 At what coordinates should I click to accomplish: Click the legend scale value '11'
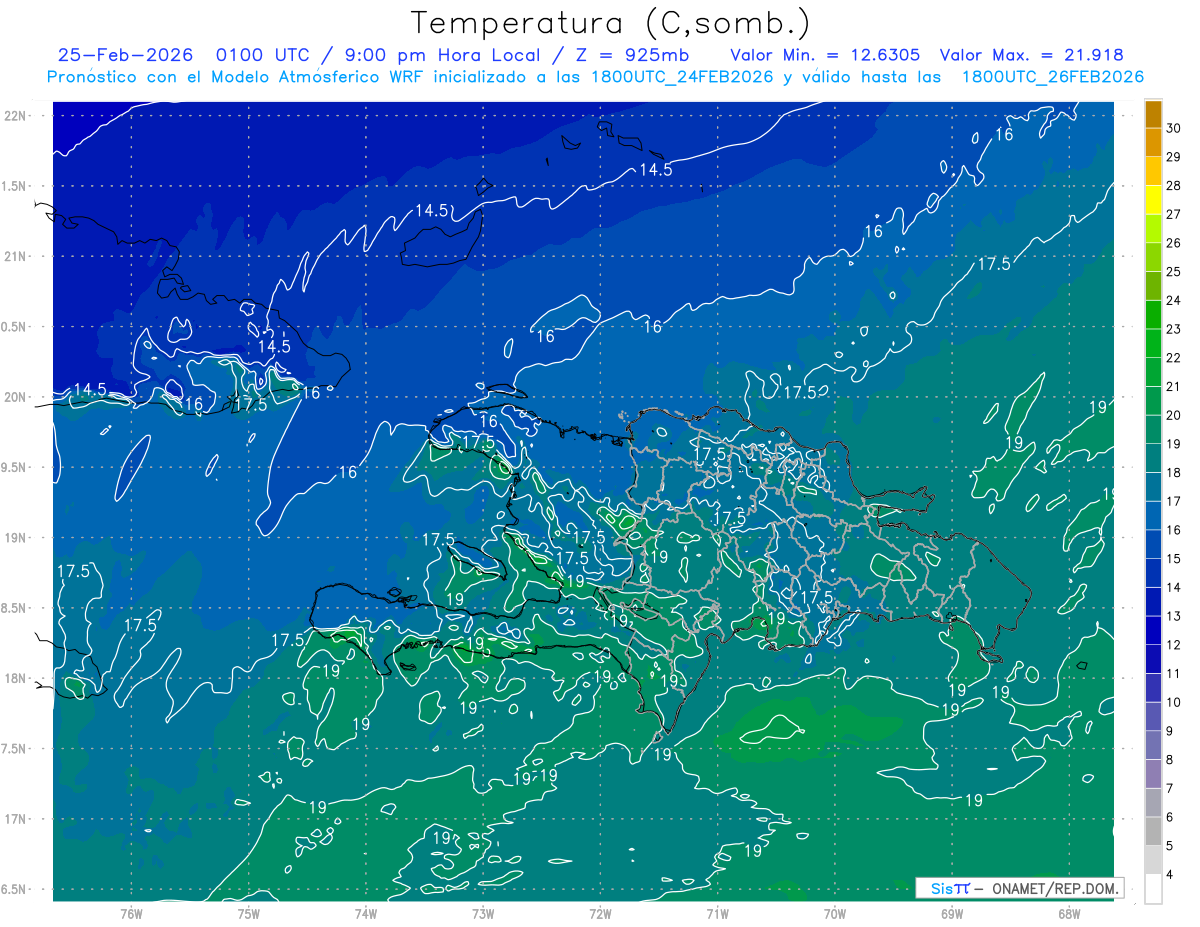pyautogui.click(x=1173, y=673)
